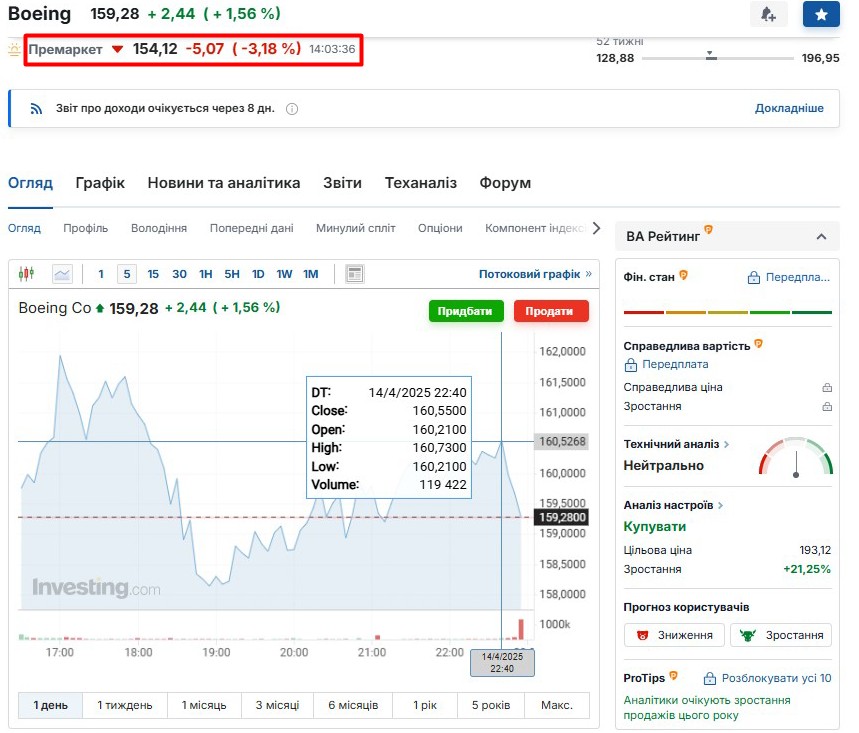
Task: Click the star watchlist button
Action: [821, 14]
